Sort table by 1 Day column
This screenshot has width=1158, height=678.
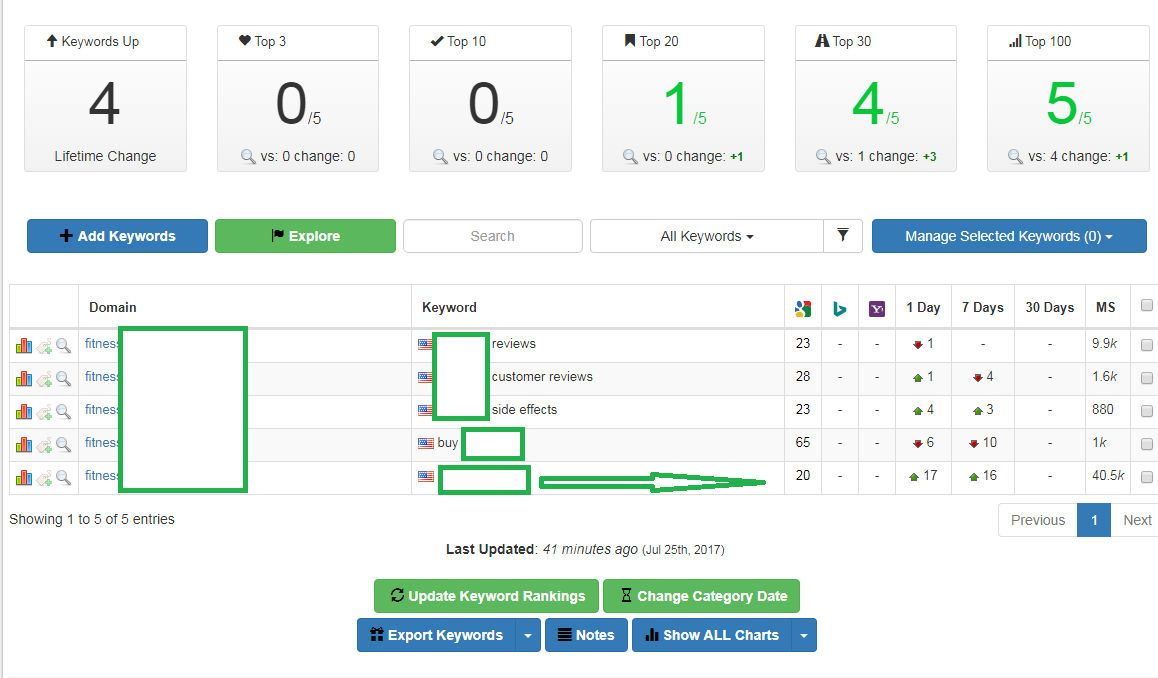pos(923,307)
